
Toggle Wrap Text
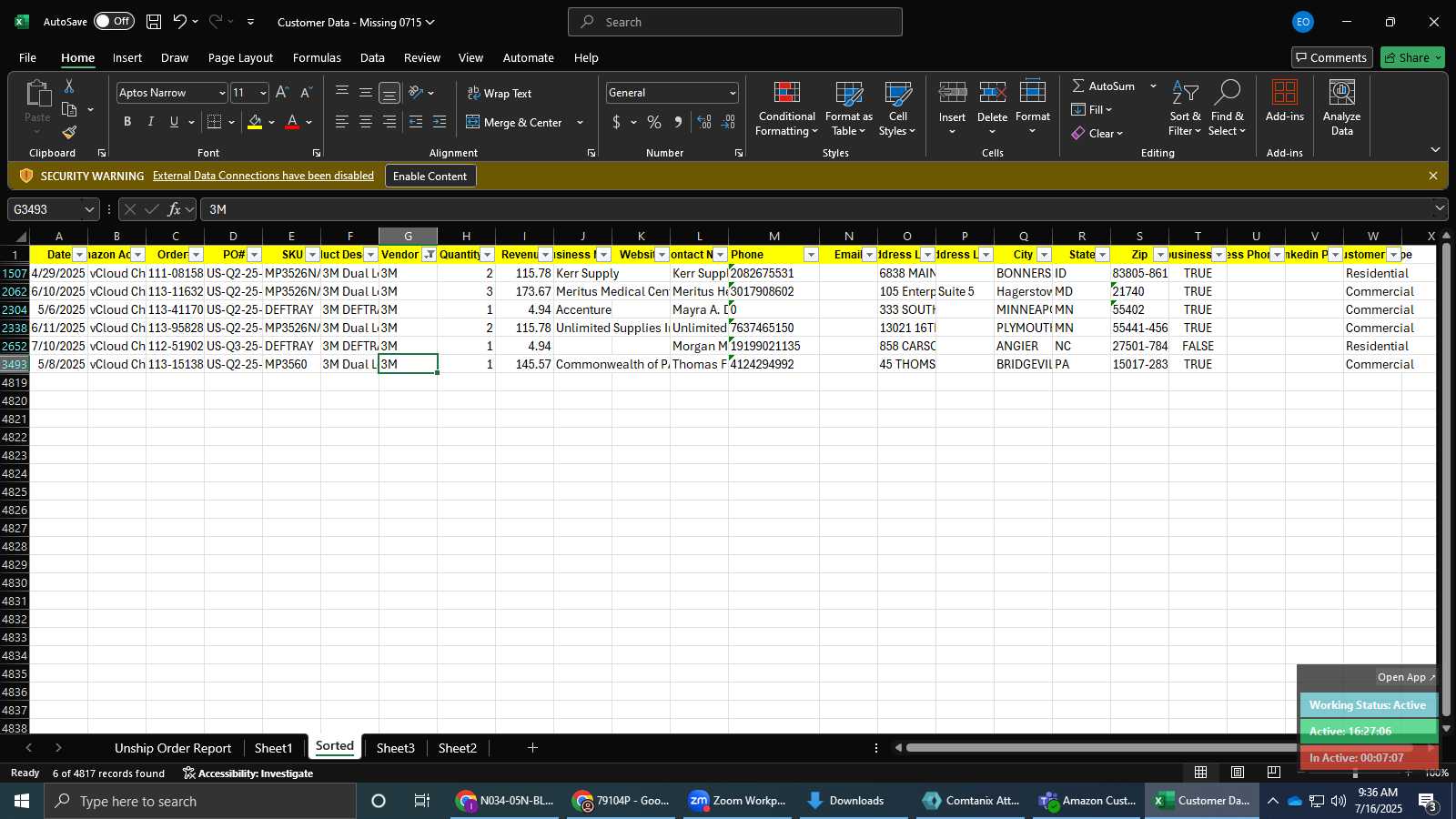tap(500, 93)
